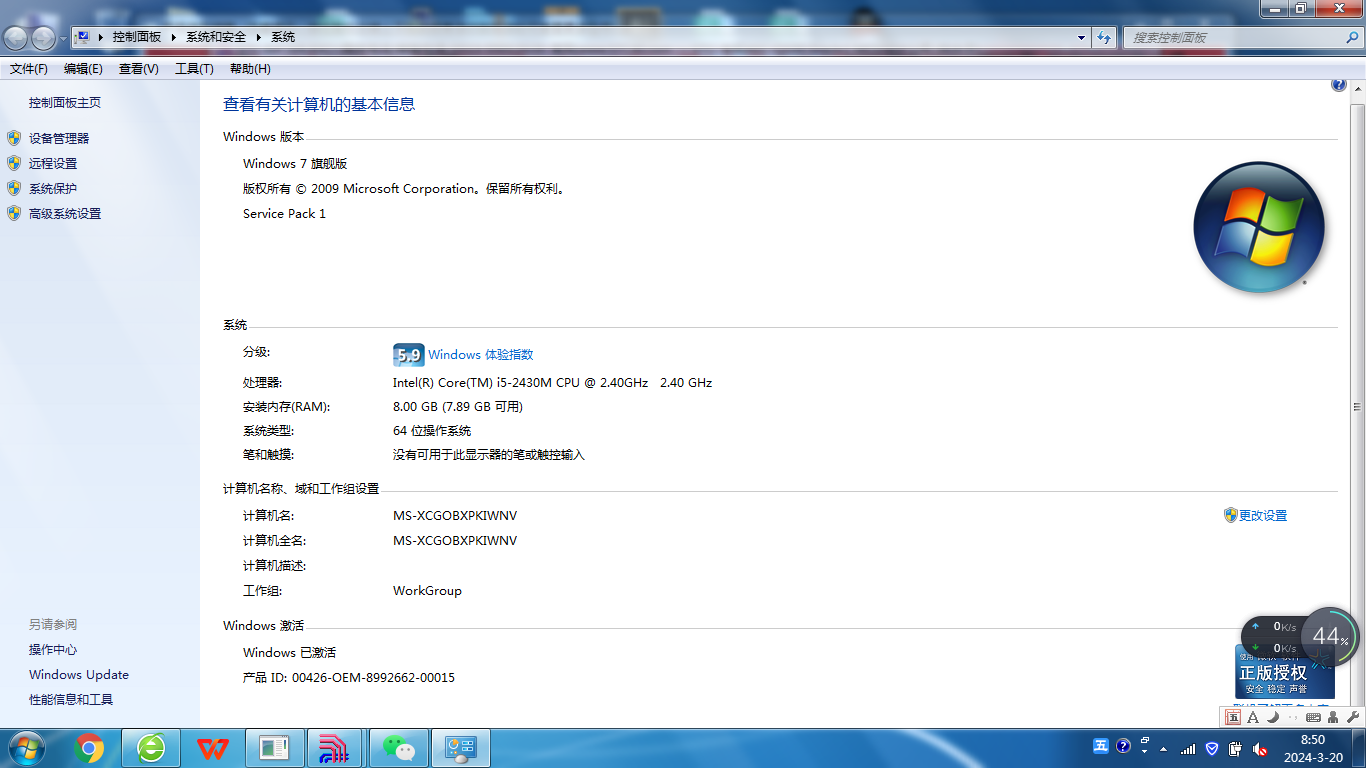Open 高级系统设置
Image resolution: width=1366 pixels, height=768 pixels.
click(65, 214)
